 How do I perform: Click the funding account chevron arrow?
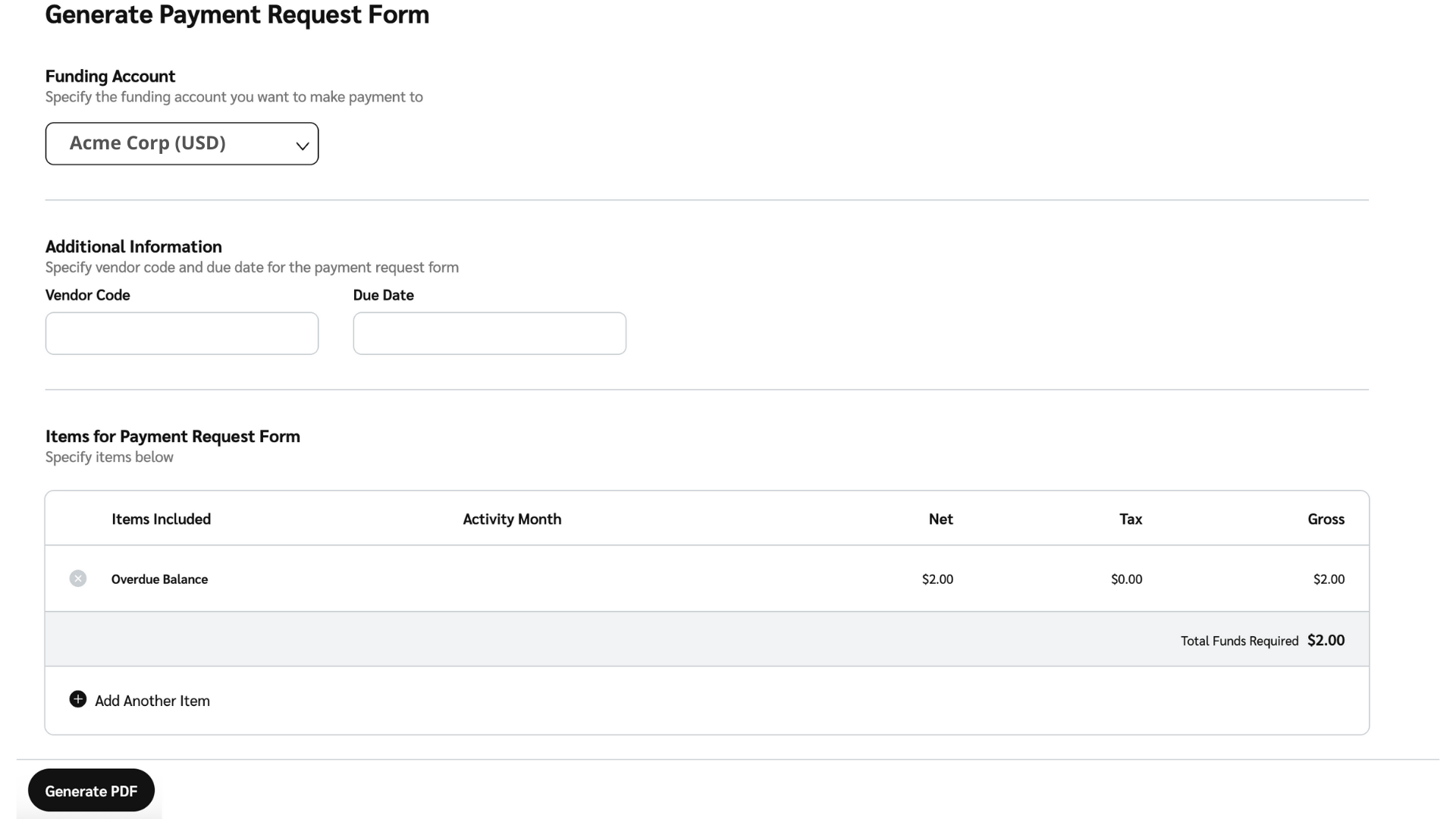(302, 146)
